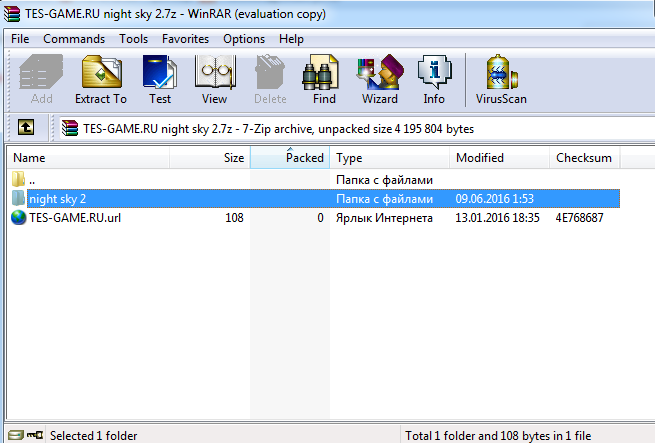655x443 pixels.
Task: Show archive Info
Action: pos(434,79)
